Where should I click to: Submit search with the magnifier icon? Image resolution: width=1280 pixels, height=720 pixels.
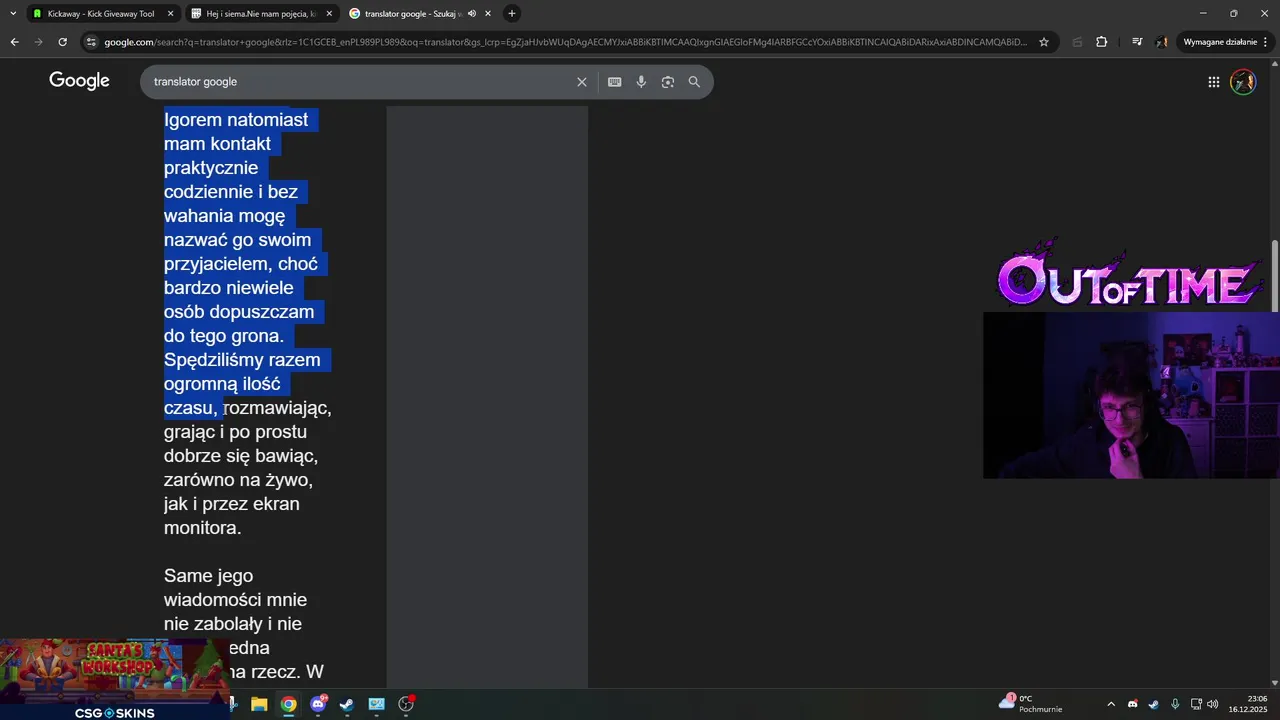[694, 82]
